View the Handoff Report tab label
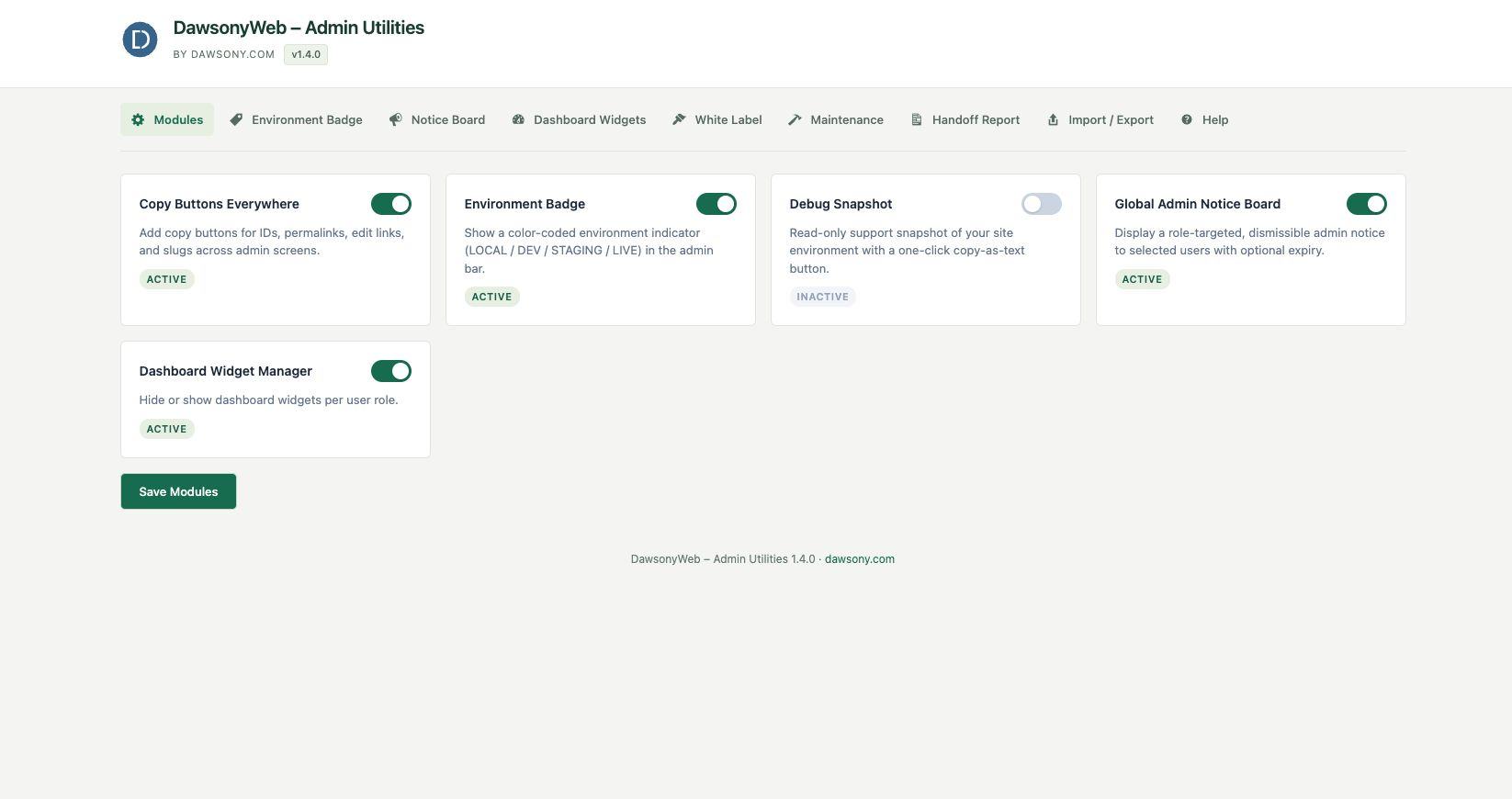 point(976,119)
